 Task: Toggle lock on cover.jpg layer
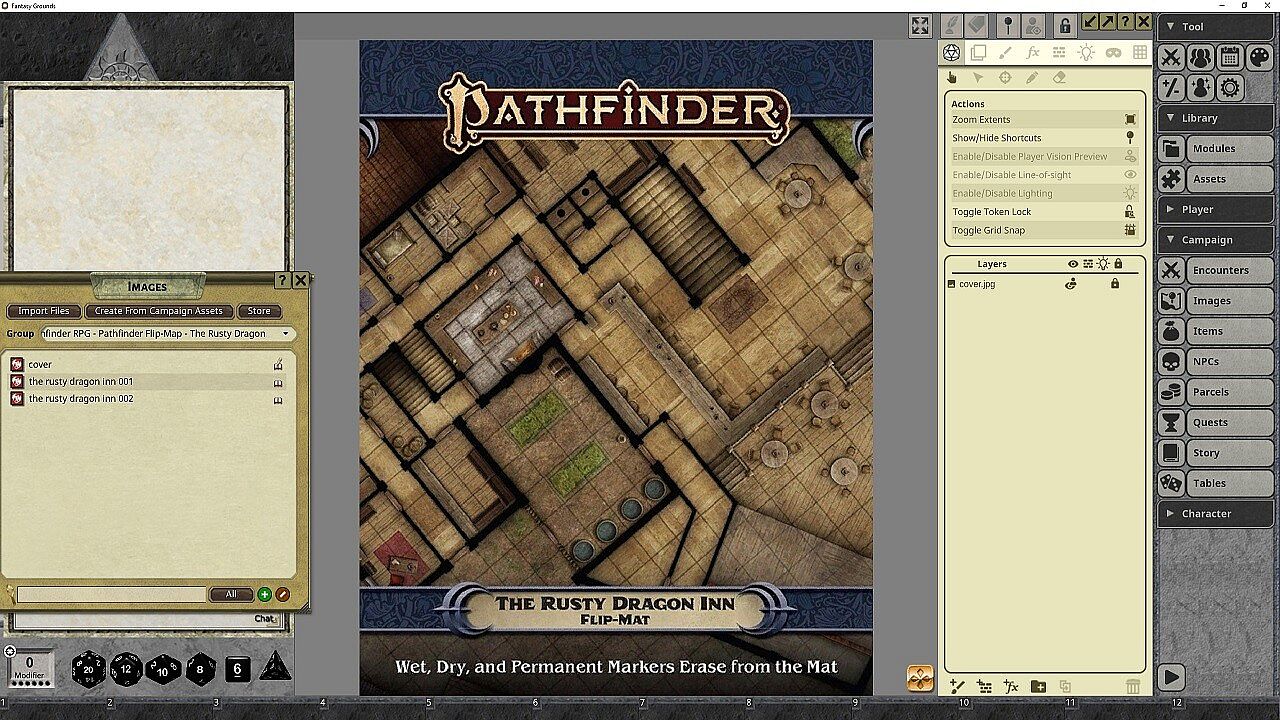point(1115,284)
